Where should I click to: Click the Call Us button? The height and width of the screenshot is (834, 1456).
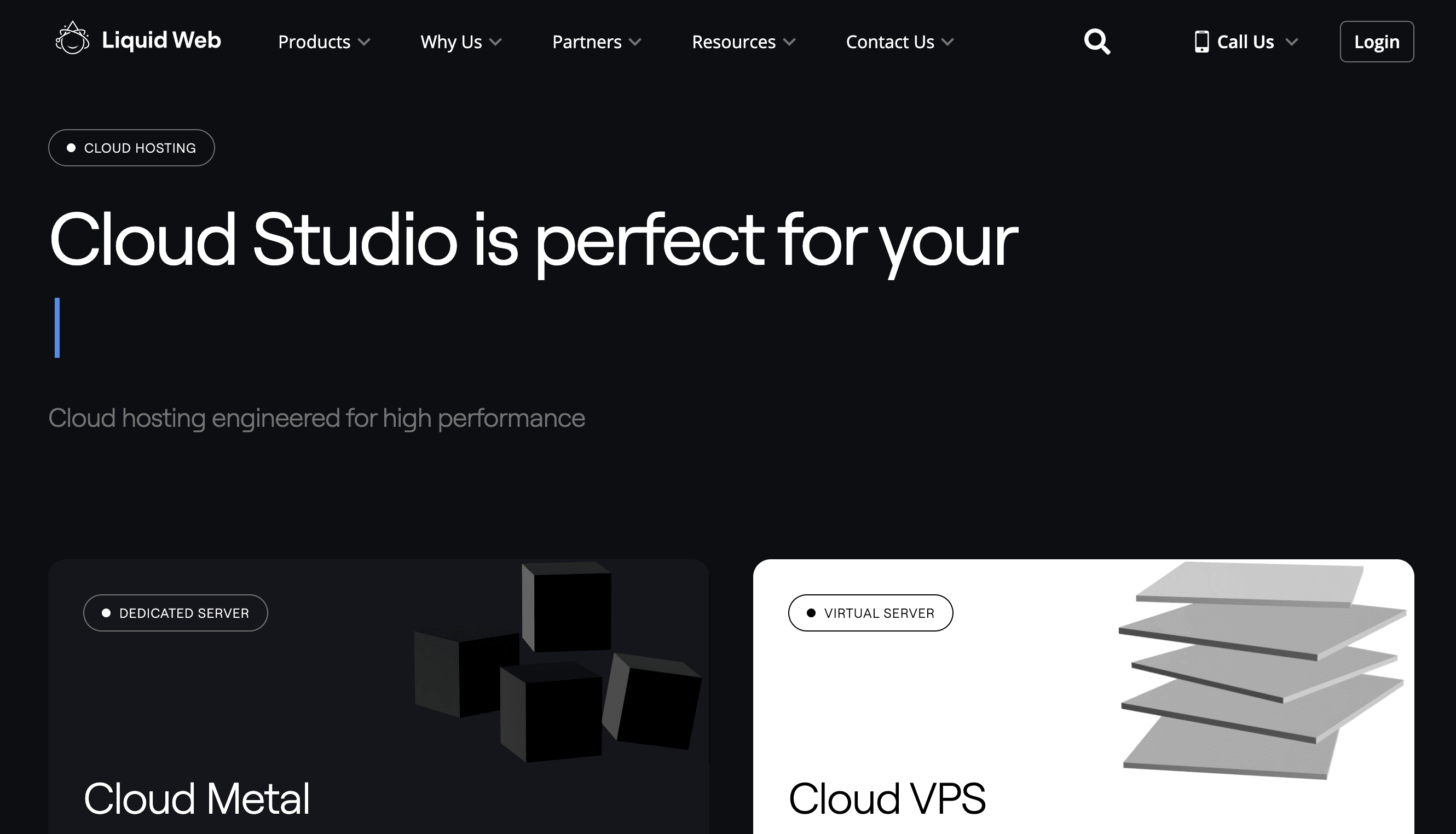pos(1245,42)
